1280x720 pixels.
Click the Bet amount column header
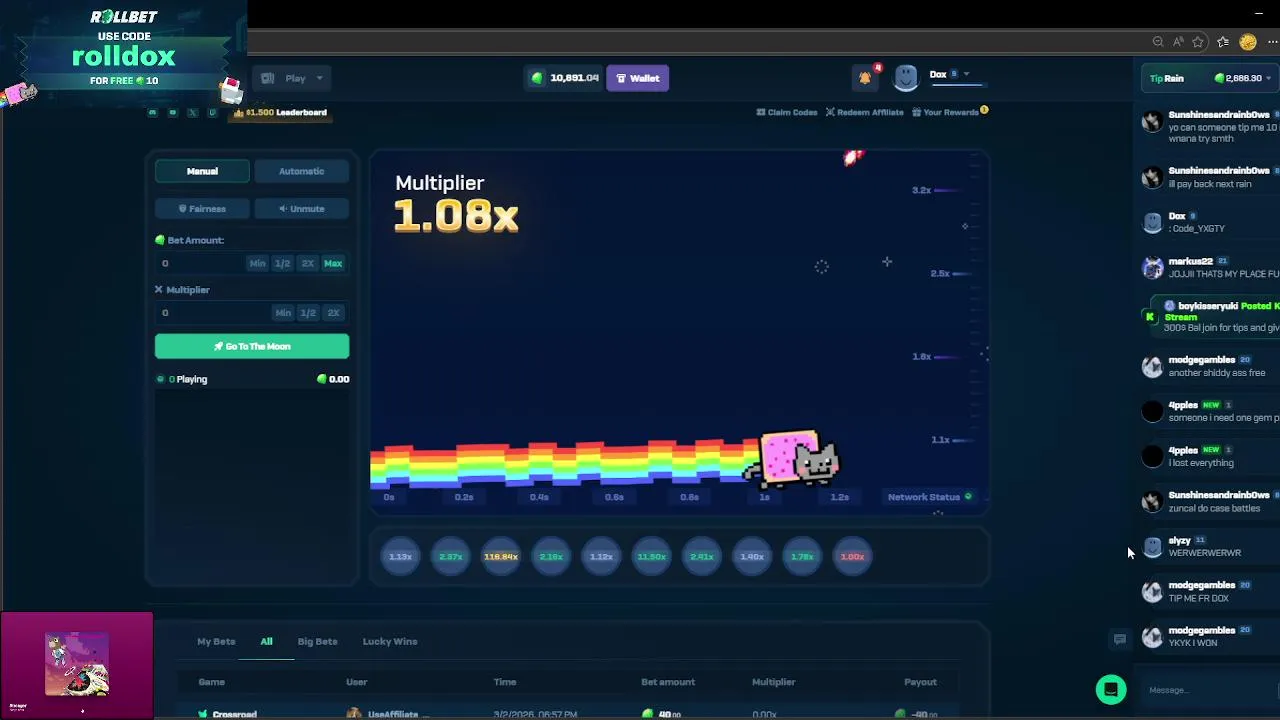click(x=668, y=682)
